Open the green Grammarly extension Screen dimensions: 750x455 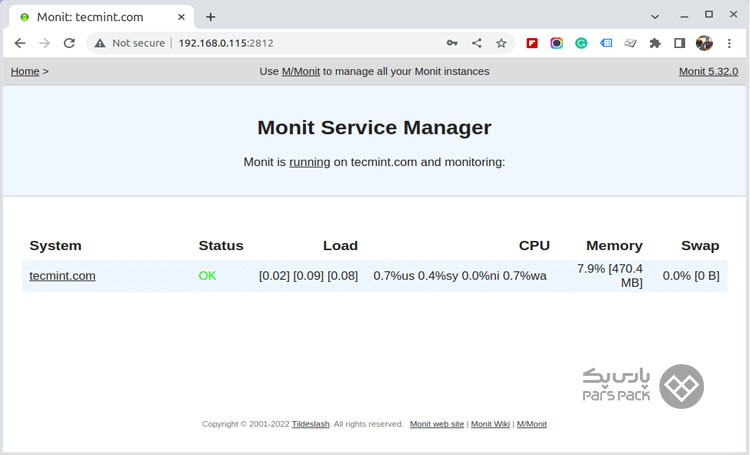[x=581, y=43]
